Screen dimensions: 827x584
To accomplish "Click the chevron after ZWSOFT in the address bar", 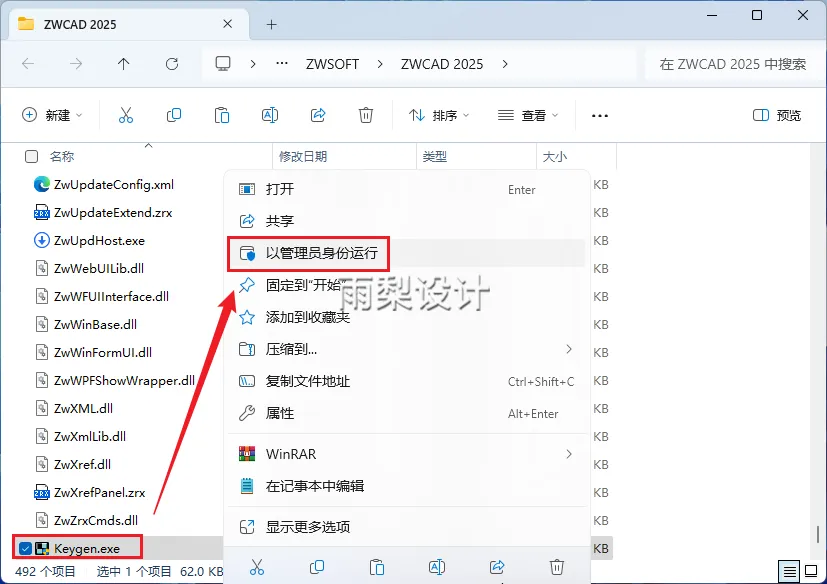I will [x=380, y=64].
